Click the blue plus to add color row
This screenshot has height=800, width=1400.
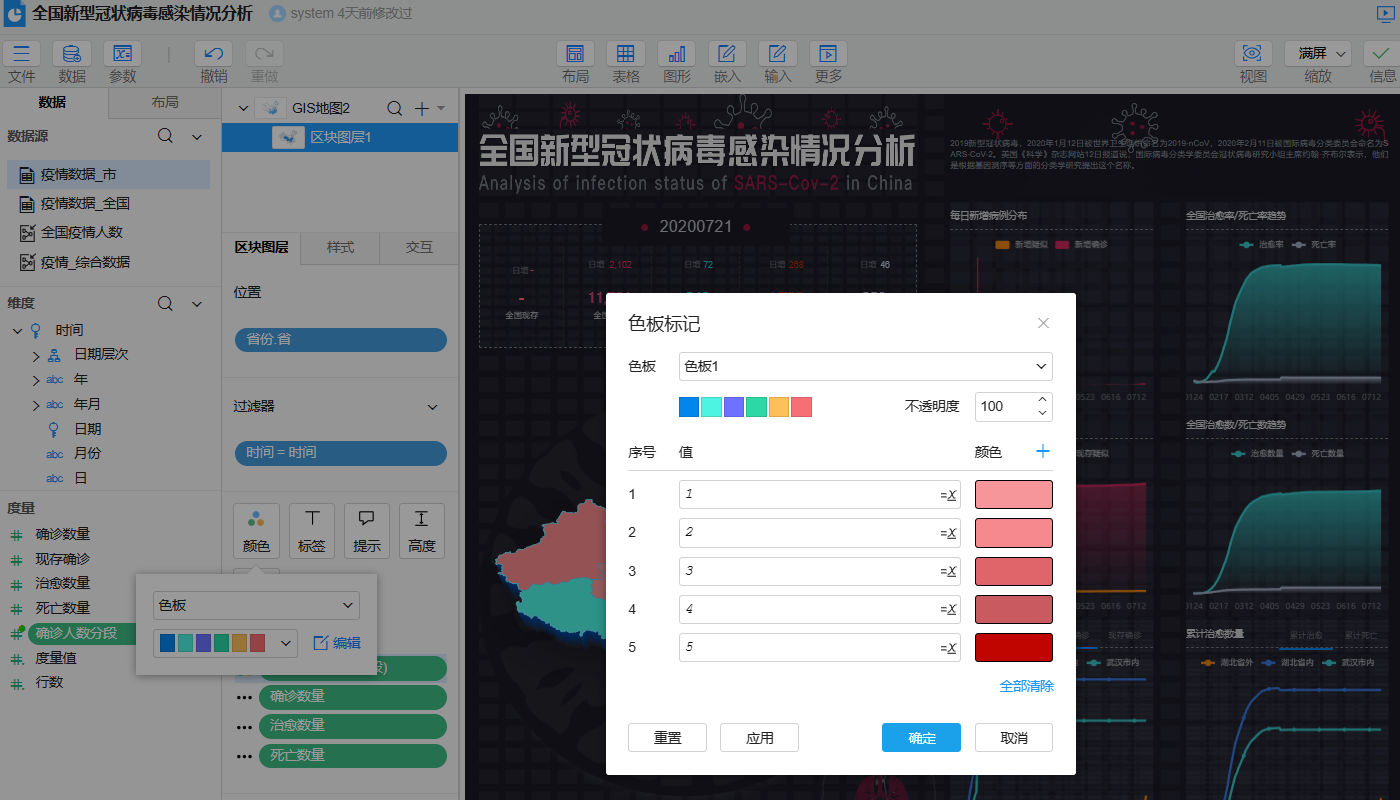click(1043, 452)
